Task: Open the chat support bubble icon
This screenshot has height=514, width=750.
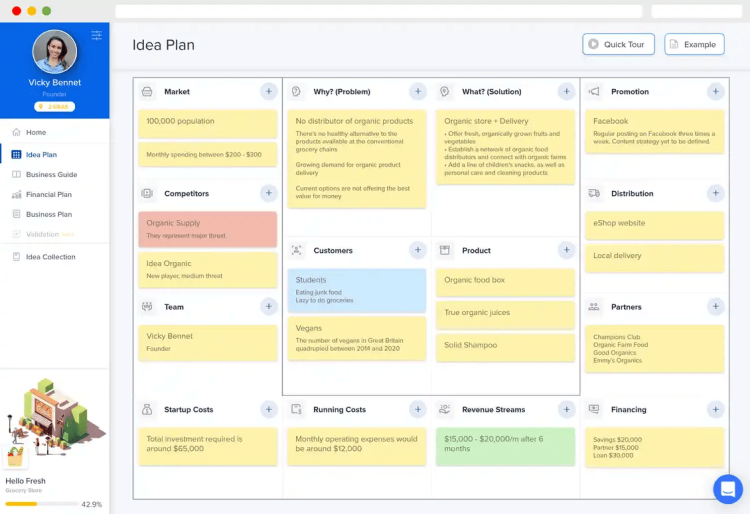Action: [728, 489]
